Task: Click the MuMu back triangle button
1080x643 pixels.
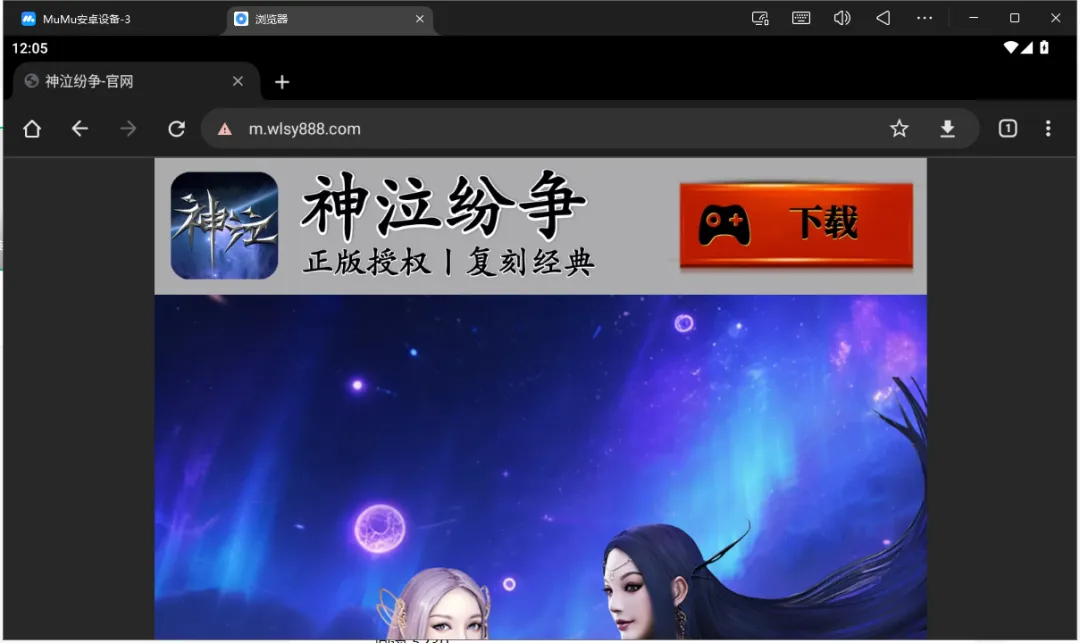Action: click(883, 19)
